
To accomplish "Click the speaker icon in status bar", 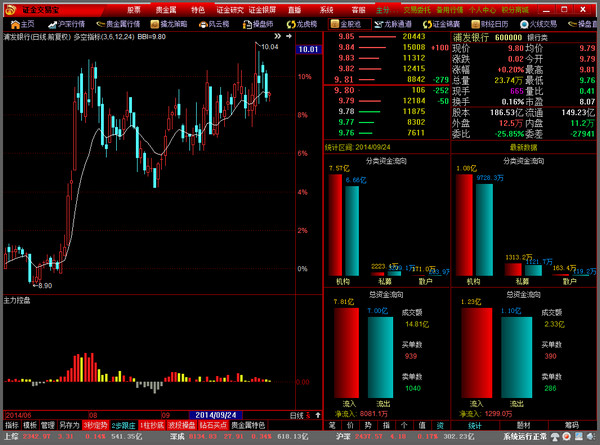I will click(592, 437).
